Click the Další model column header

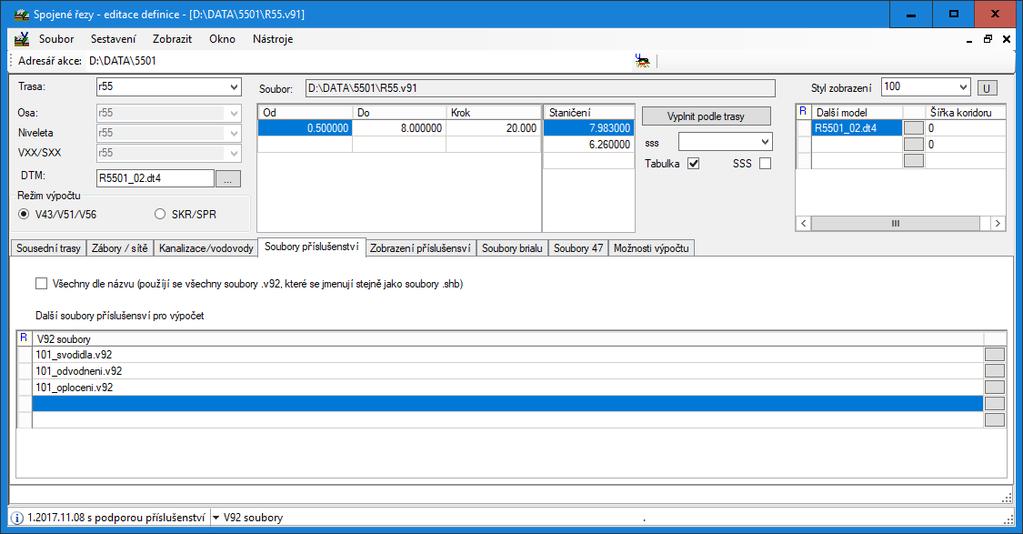[857, 112]
